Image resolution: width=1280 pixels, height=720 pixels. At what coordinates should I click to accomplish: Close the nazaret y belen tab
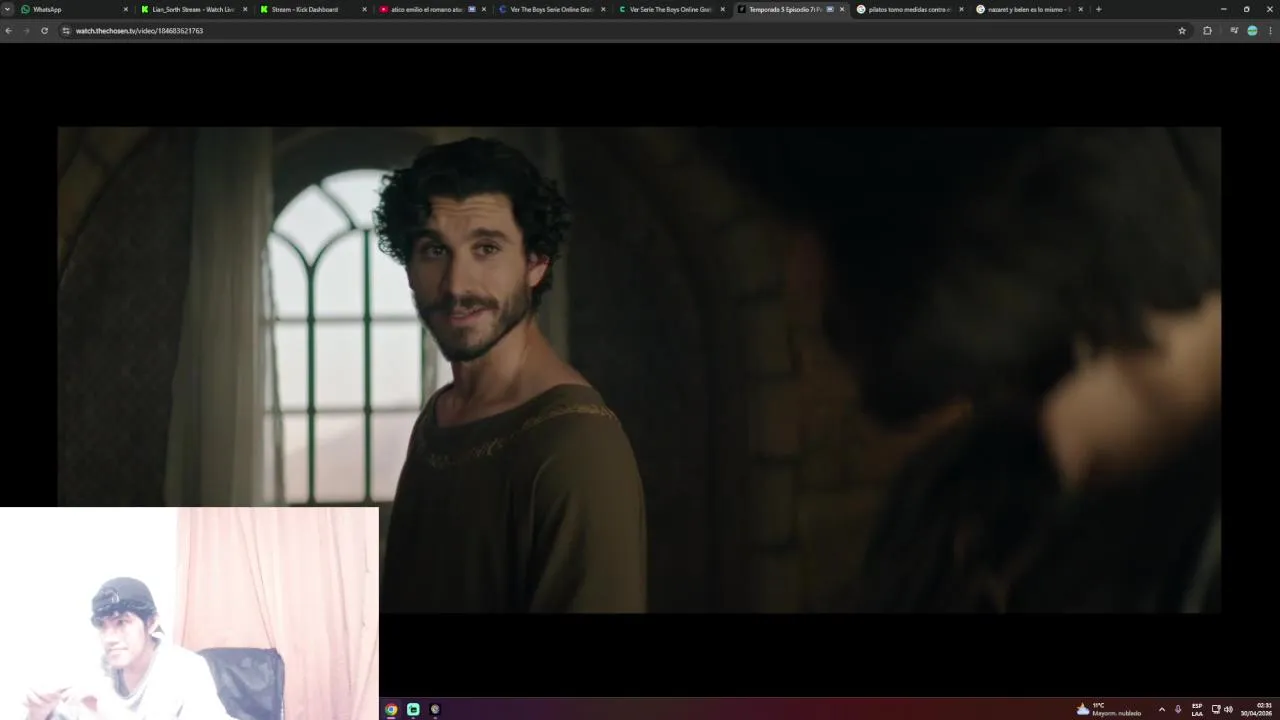click(1080, 9)
